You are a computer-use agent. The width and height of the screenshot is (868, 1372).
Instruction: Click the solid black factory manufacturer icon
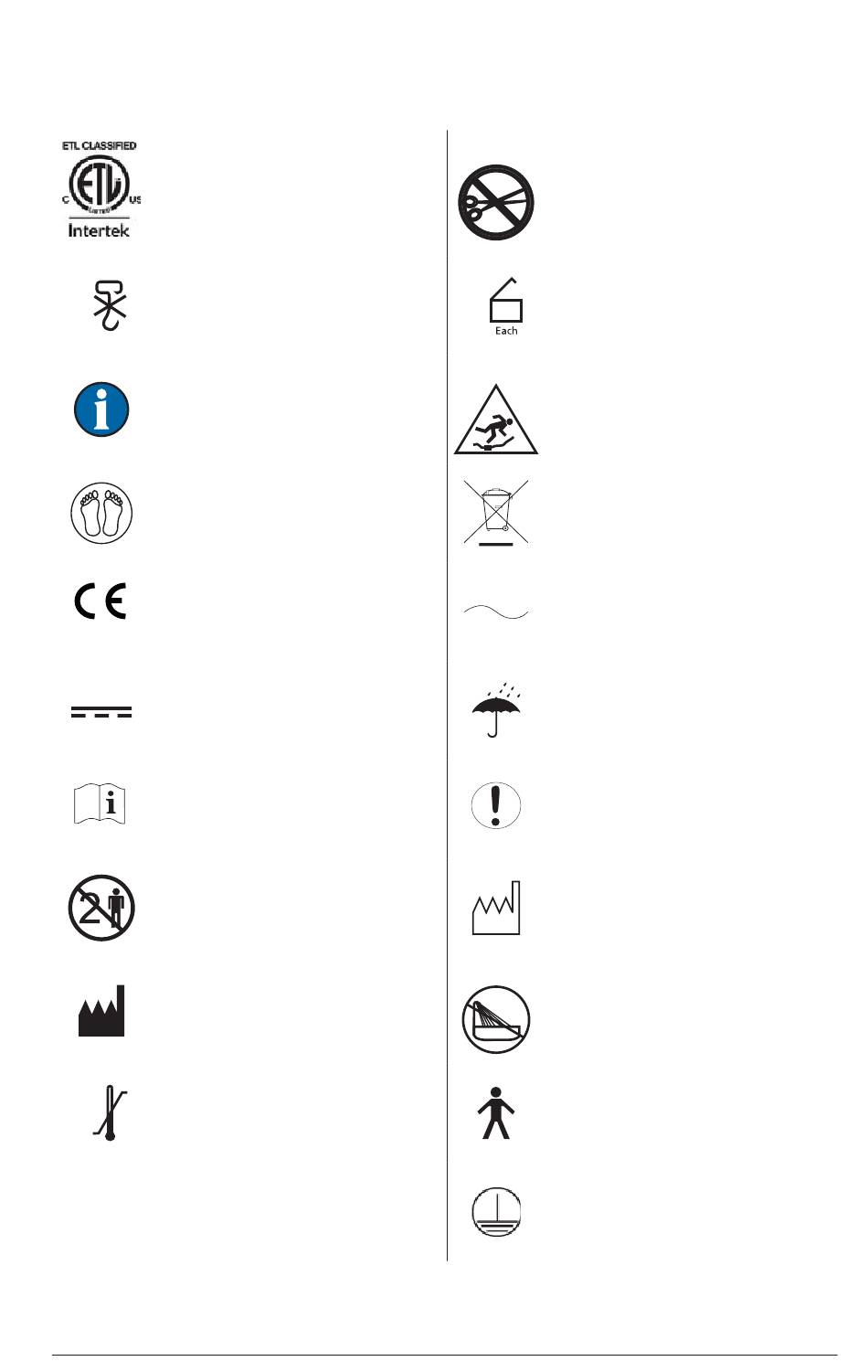click(x=101, y=1011)
